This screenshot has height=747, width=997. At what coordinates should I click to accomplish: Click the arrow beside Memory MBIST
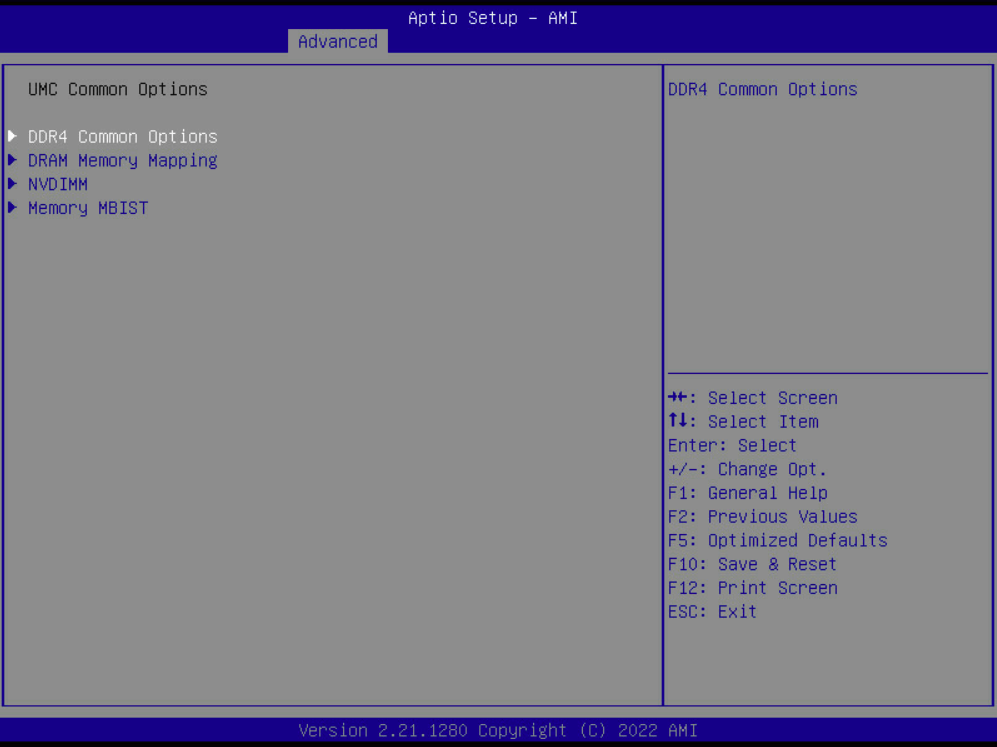(x=12, y=207)
